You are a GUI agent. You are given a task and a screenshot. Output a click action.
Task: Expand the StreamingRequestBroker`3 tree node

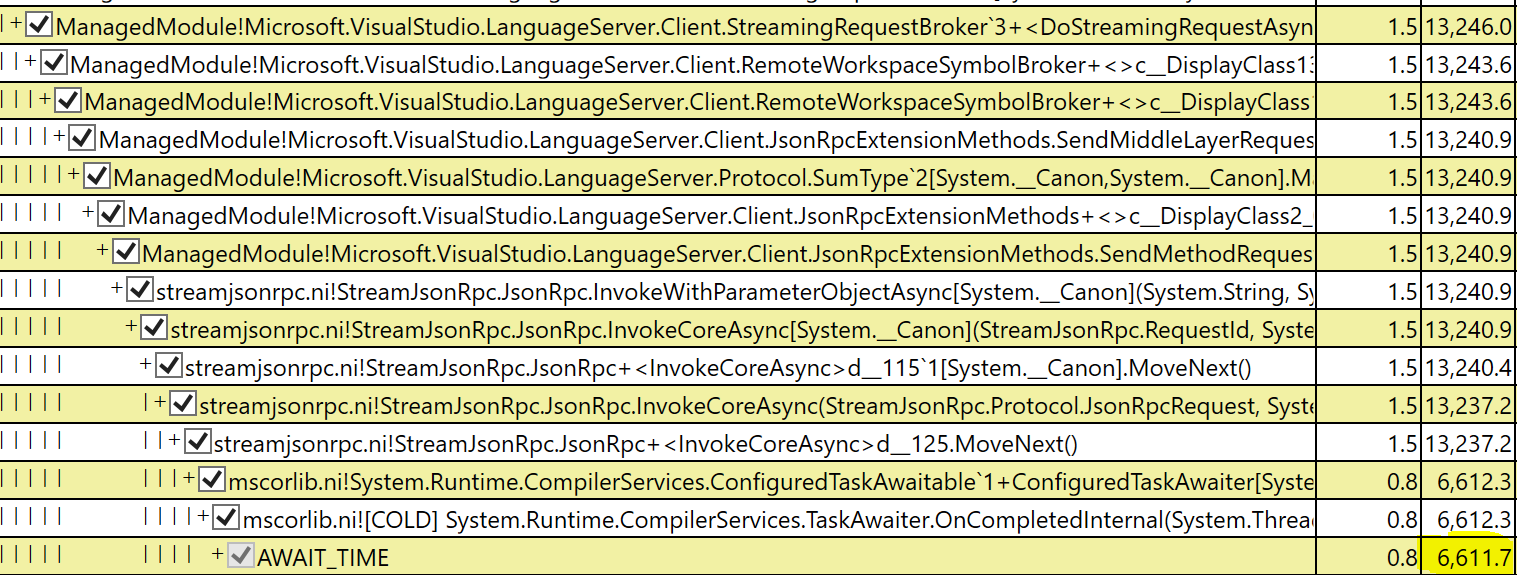click(17, 24)
